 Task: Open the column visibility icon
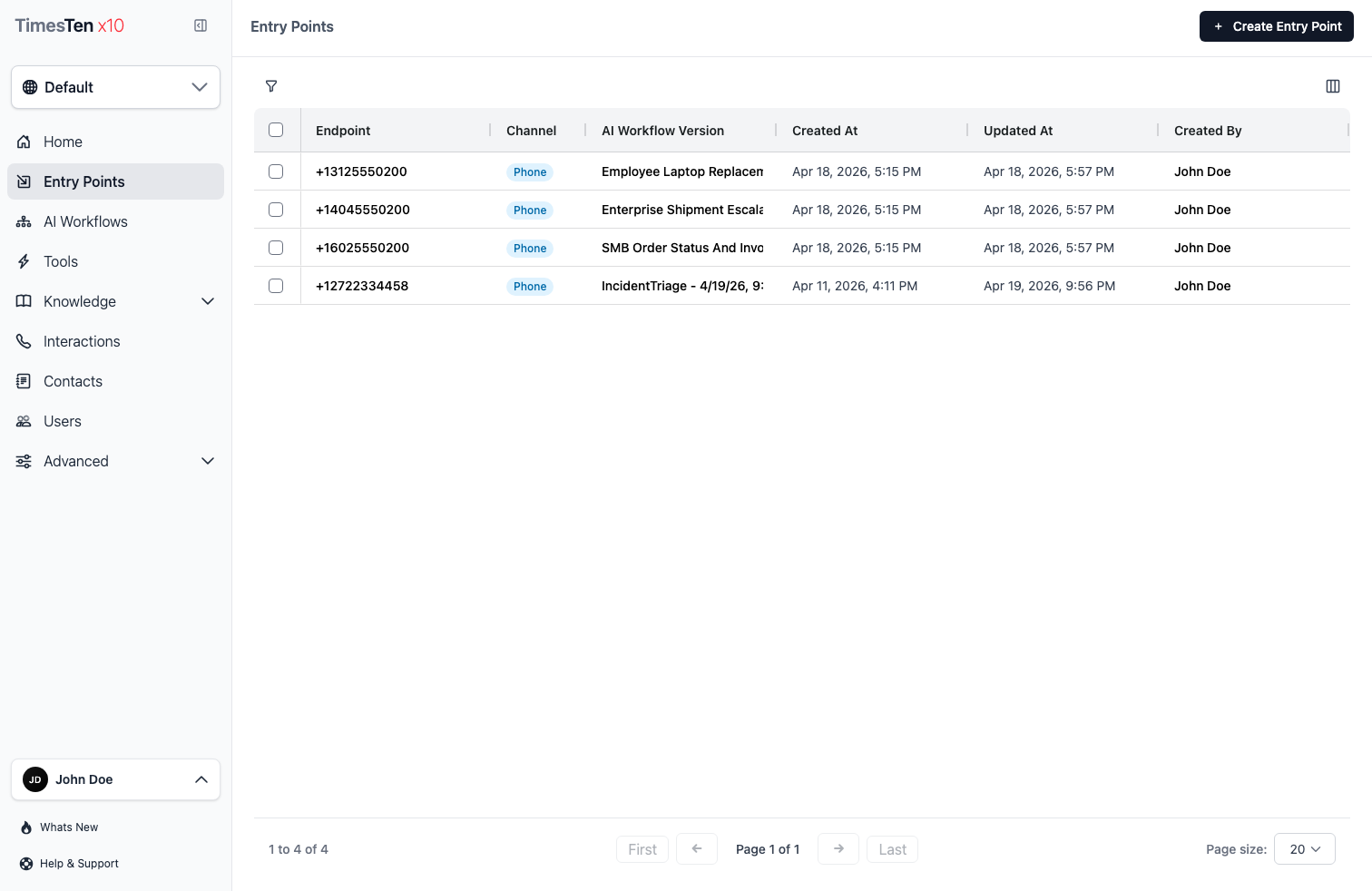pyautogui.click(x=1333, y=86)
